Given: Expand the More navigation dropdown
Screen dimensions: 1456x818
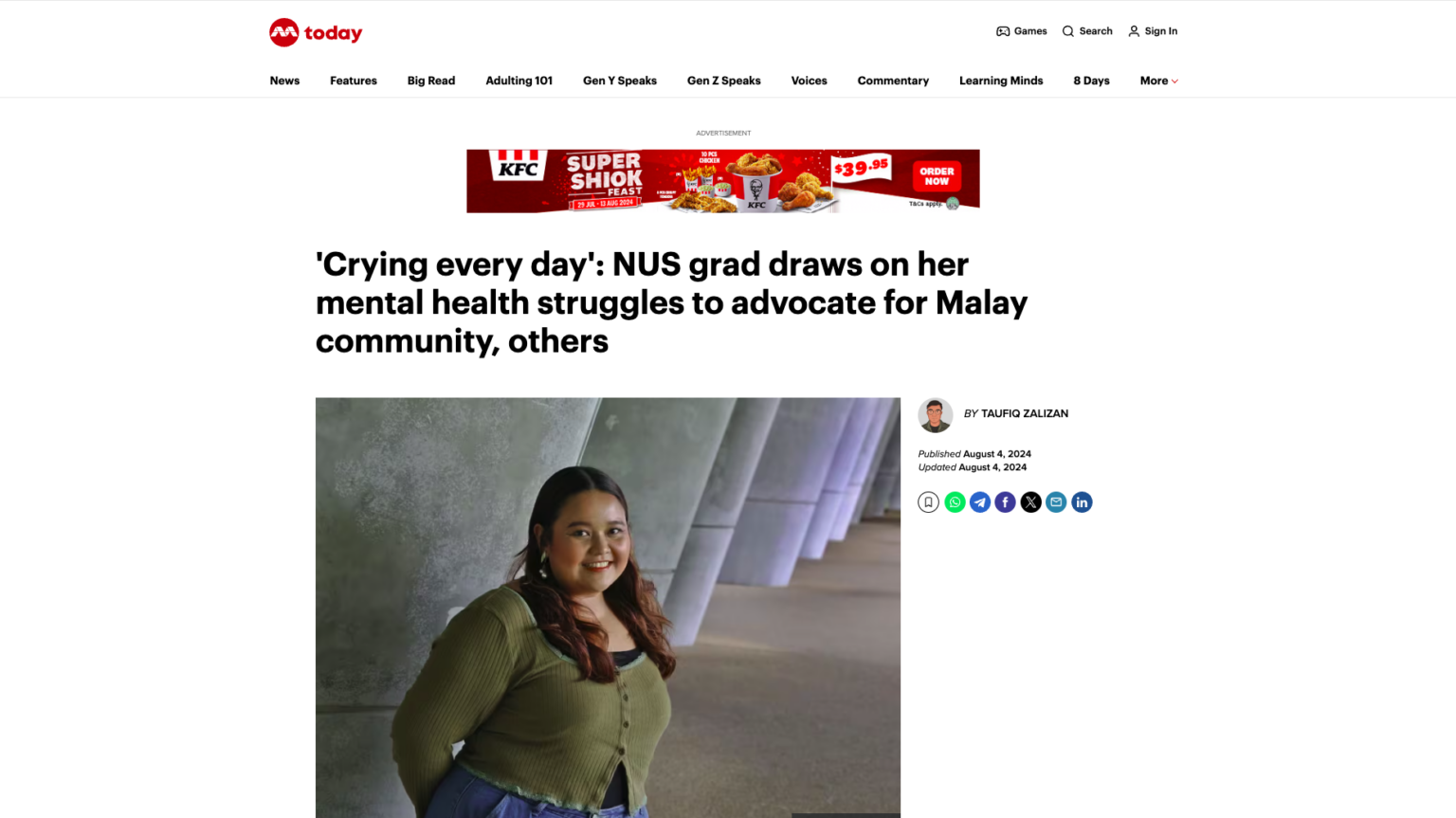Looking at the screenshot, I should coord(1157,81).
